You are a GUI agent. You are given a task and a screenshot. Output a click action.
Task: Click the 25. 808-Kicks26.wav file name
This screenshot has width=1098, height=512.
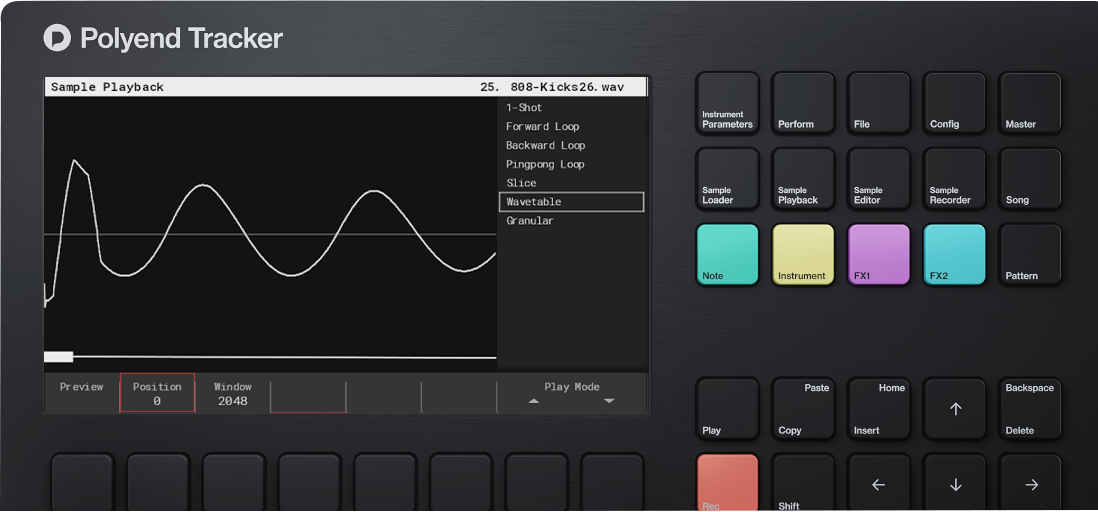tap(552, 88)
